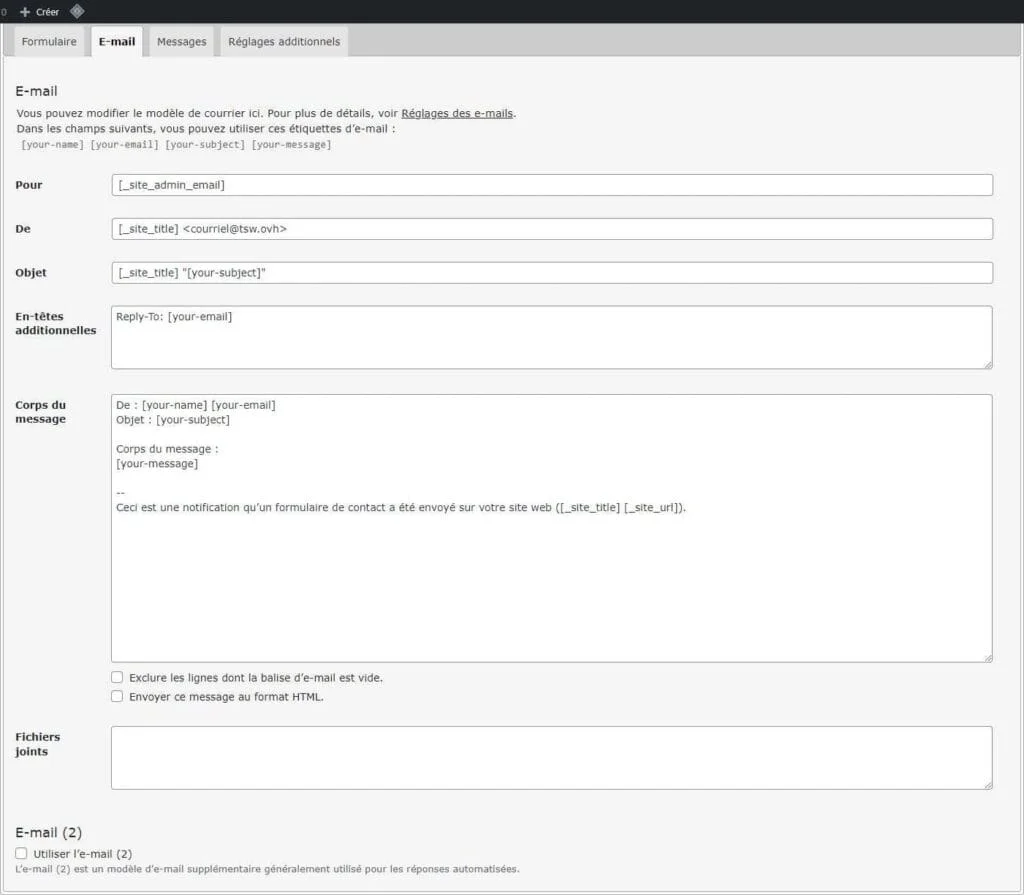Click the [your-email] mail tag
The image size is (1024, 895).
[124, 145]
